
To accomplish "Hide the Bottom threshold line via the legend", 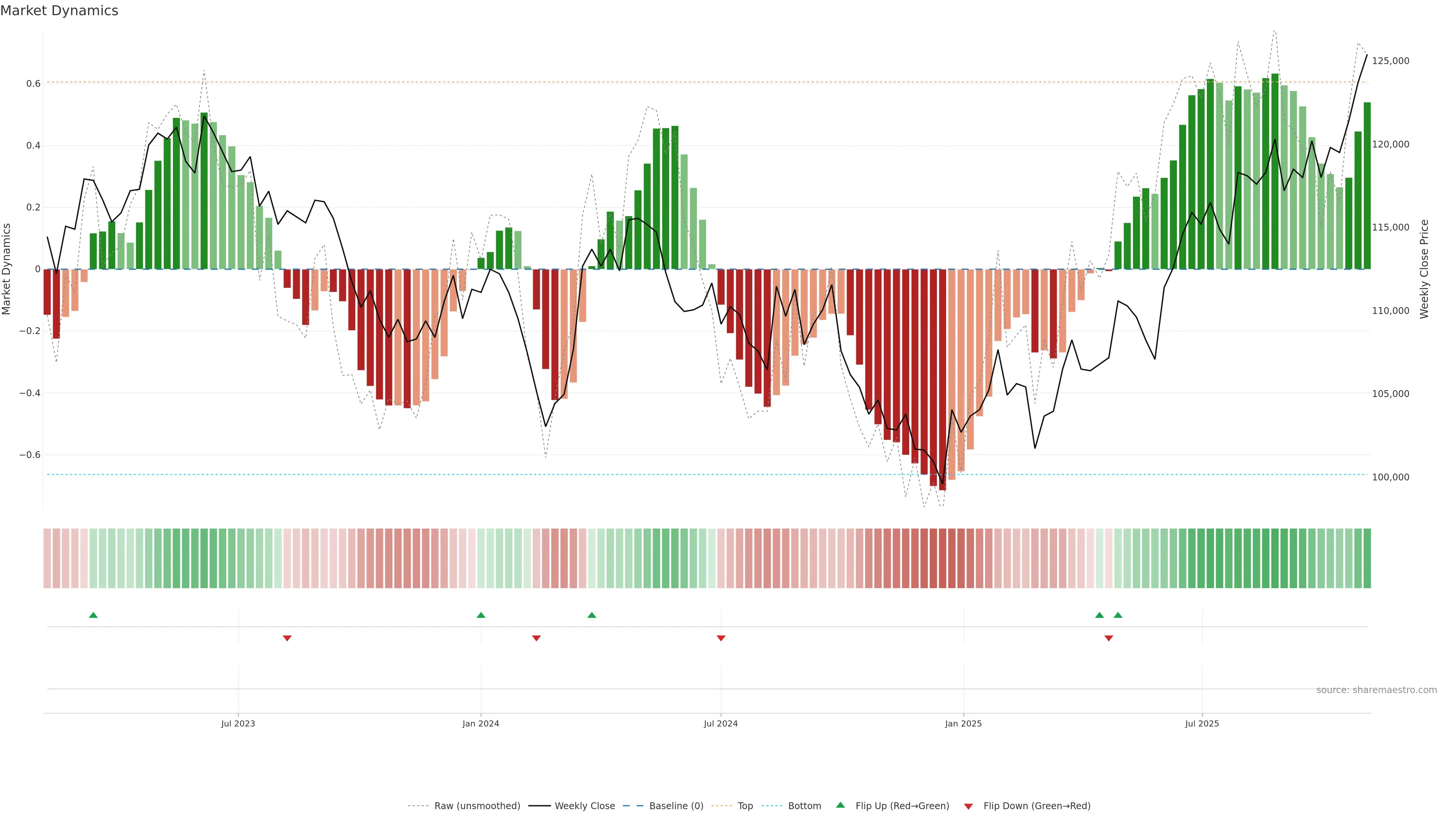I will (804, 806).
